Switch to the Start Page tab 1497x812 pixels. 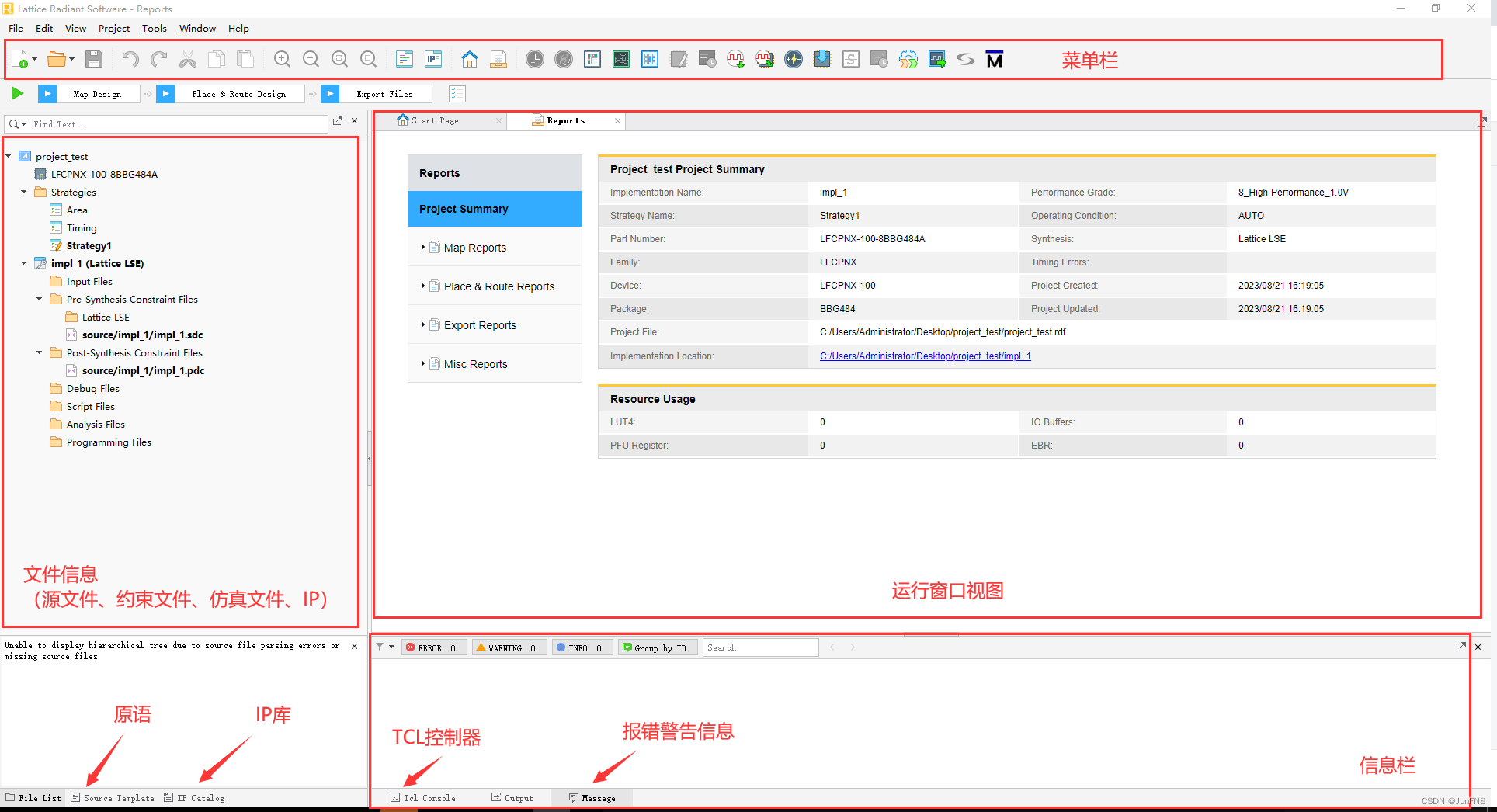pyautogui.click(x=435, y=120)
